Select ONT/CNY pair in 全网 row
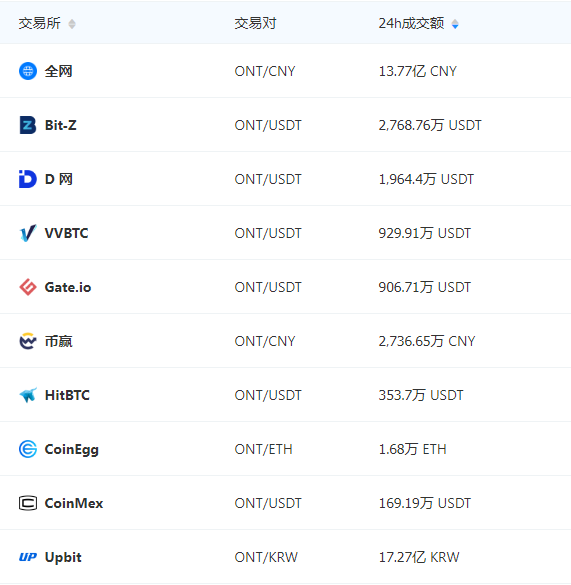This screenshot has height=585, width=571. click(265, 71)
